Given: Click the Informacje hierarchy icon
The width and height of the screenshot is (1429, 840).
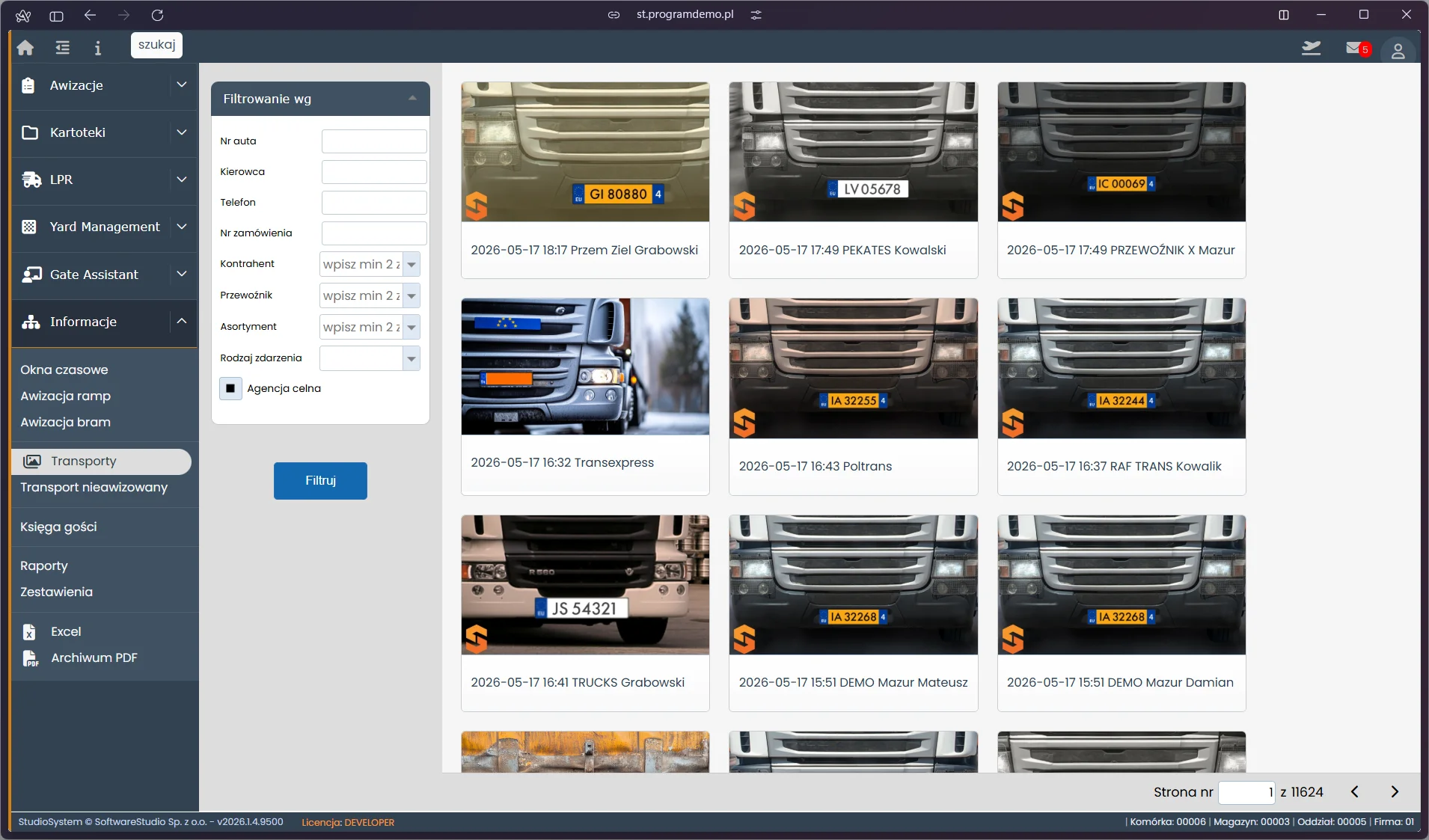Looking at the screenshot, I should tap(31, 322).
